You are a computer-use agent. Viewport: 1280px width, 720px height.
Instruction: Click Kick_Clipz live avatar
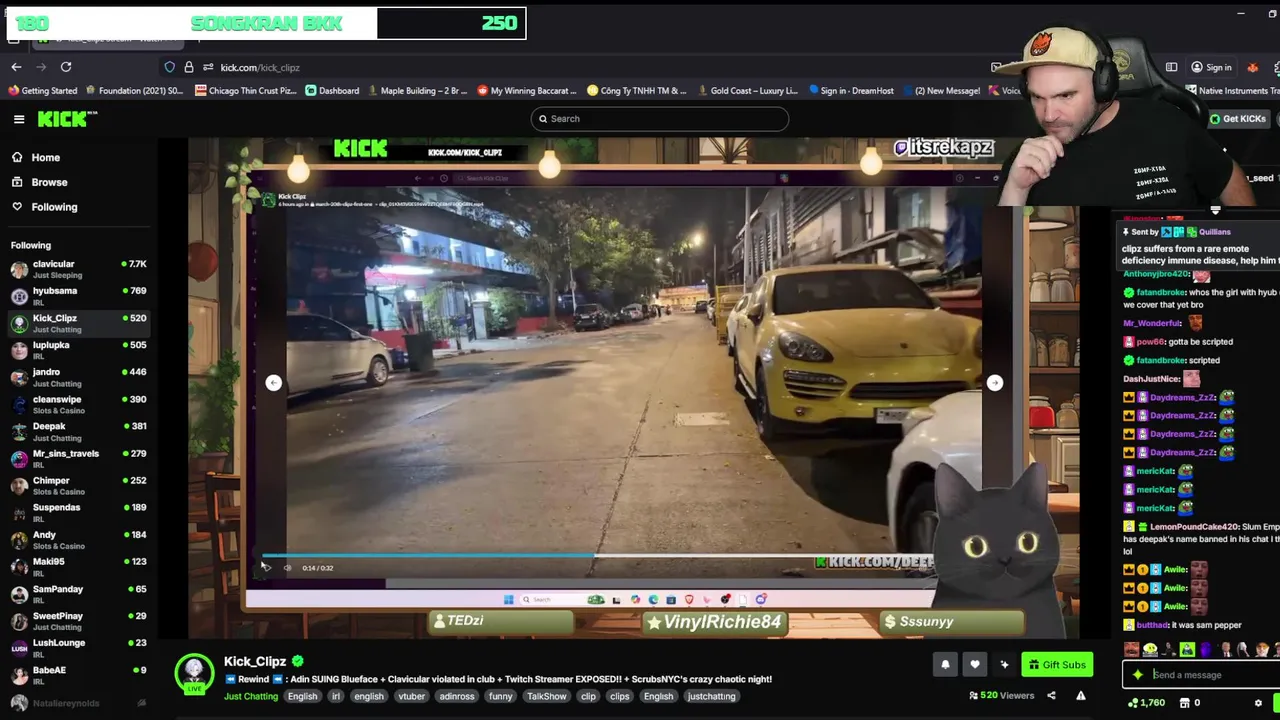pyautogui.click(x=194, y=674)
